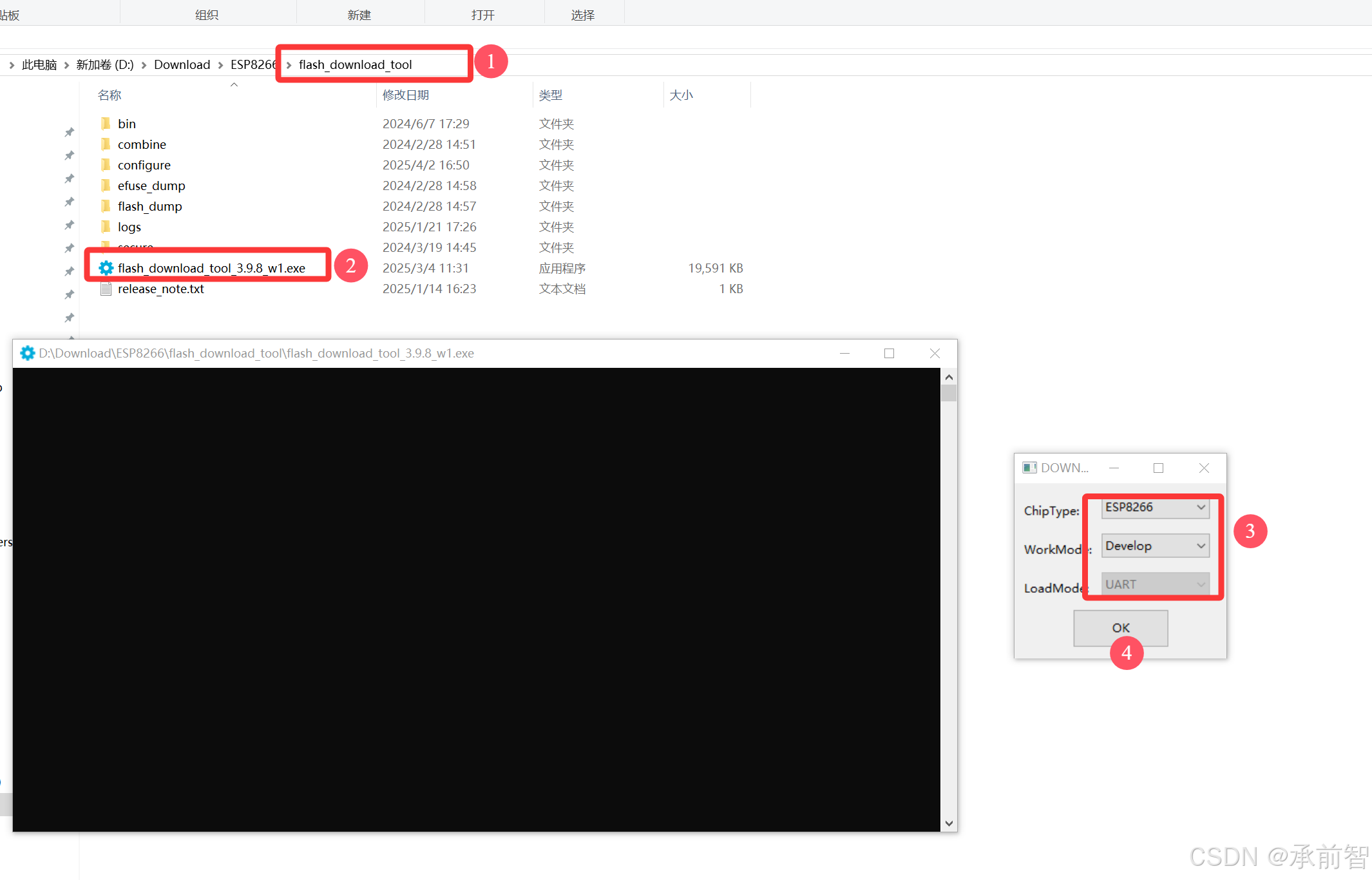1372x880 pixels.
Task: Click flash_download_tool breadcrumb segment
Action: point(355,64)
